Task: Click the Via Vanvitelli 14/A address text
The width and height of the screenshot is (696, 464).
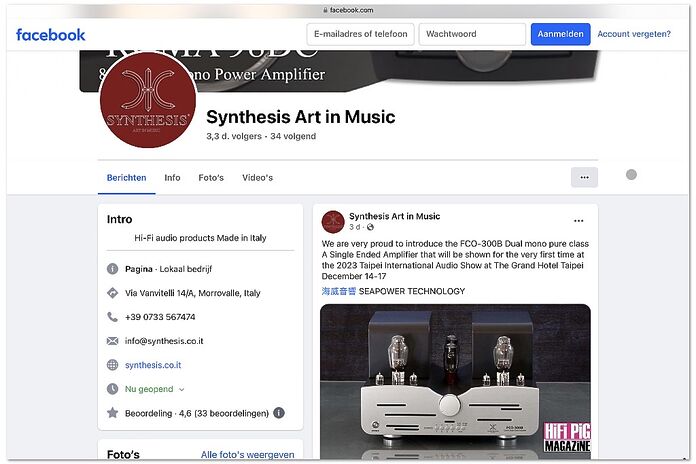Action: tap(193, 293)
